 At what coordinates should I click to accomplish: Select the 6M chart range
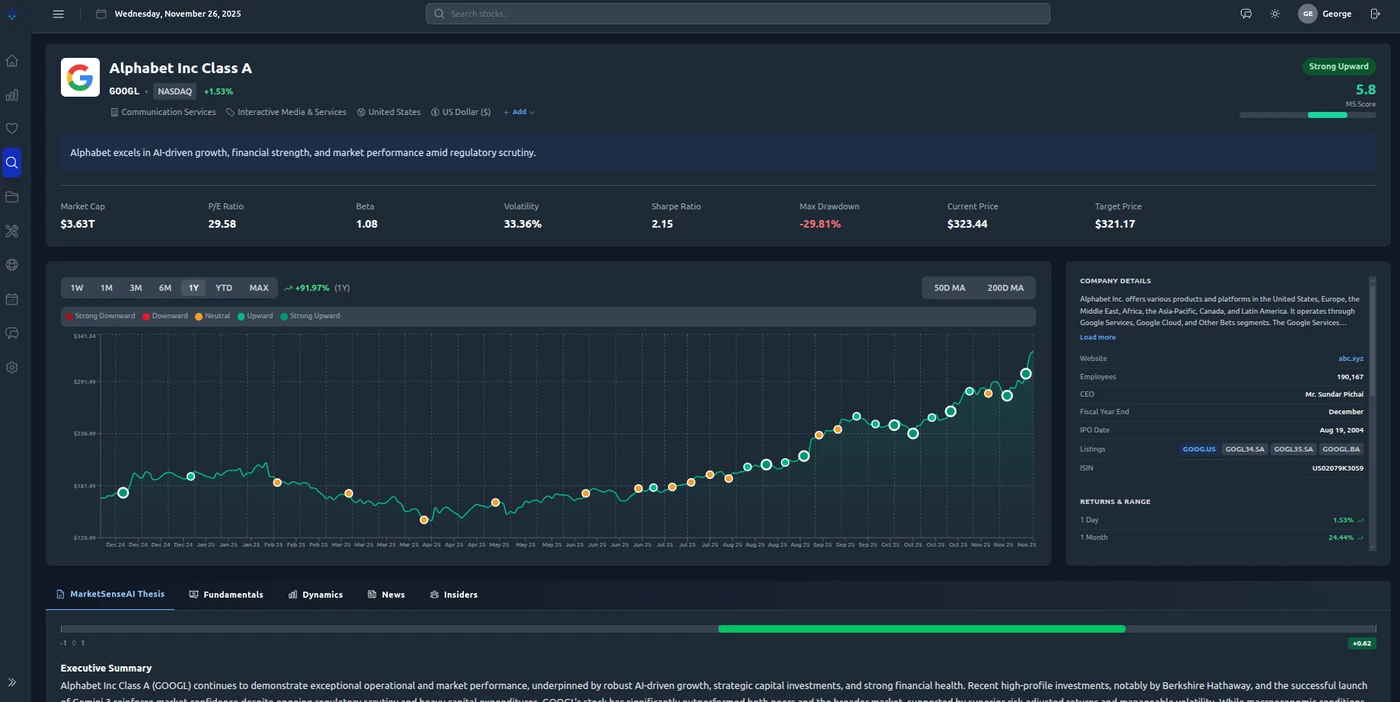165,288
